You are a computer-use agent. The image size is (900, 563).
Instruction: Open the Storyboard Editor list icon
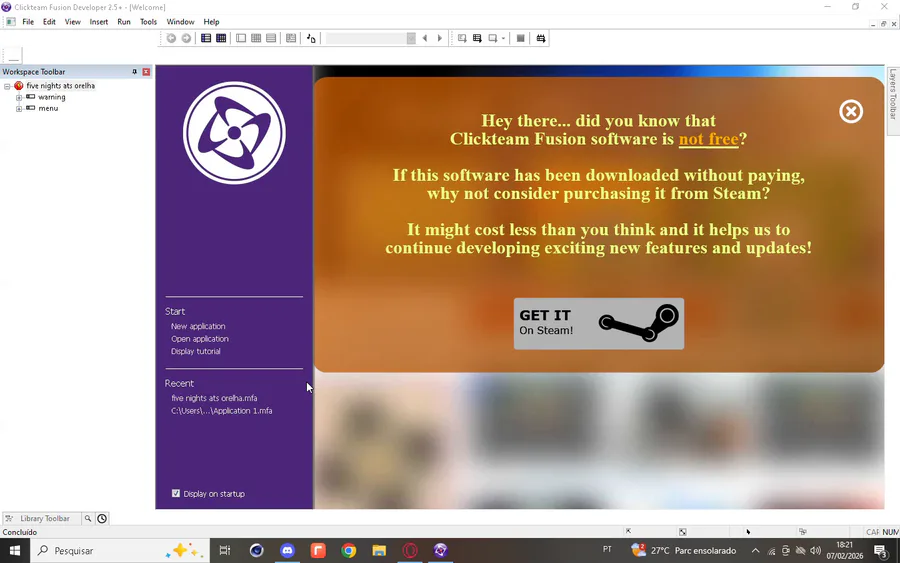tap(205, 38)
